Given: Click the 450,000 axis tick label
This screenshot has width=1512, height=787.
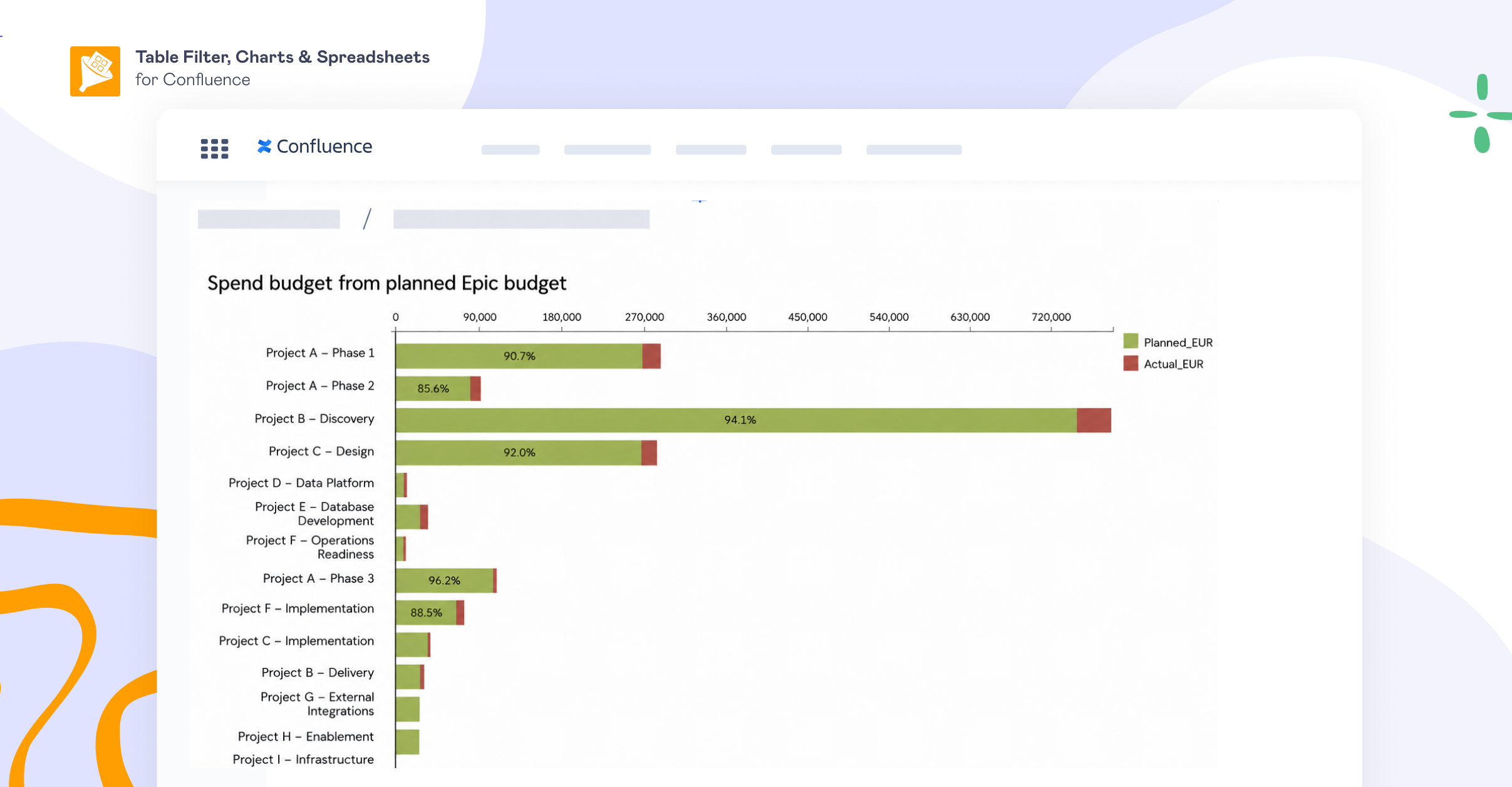Looking at the screenshot, I should coord(808,317).
